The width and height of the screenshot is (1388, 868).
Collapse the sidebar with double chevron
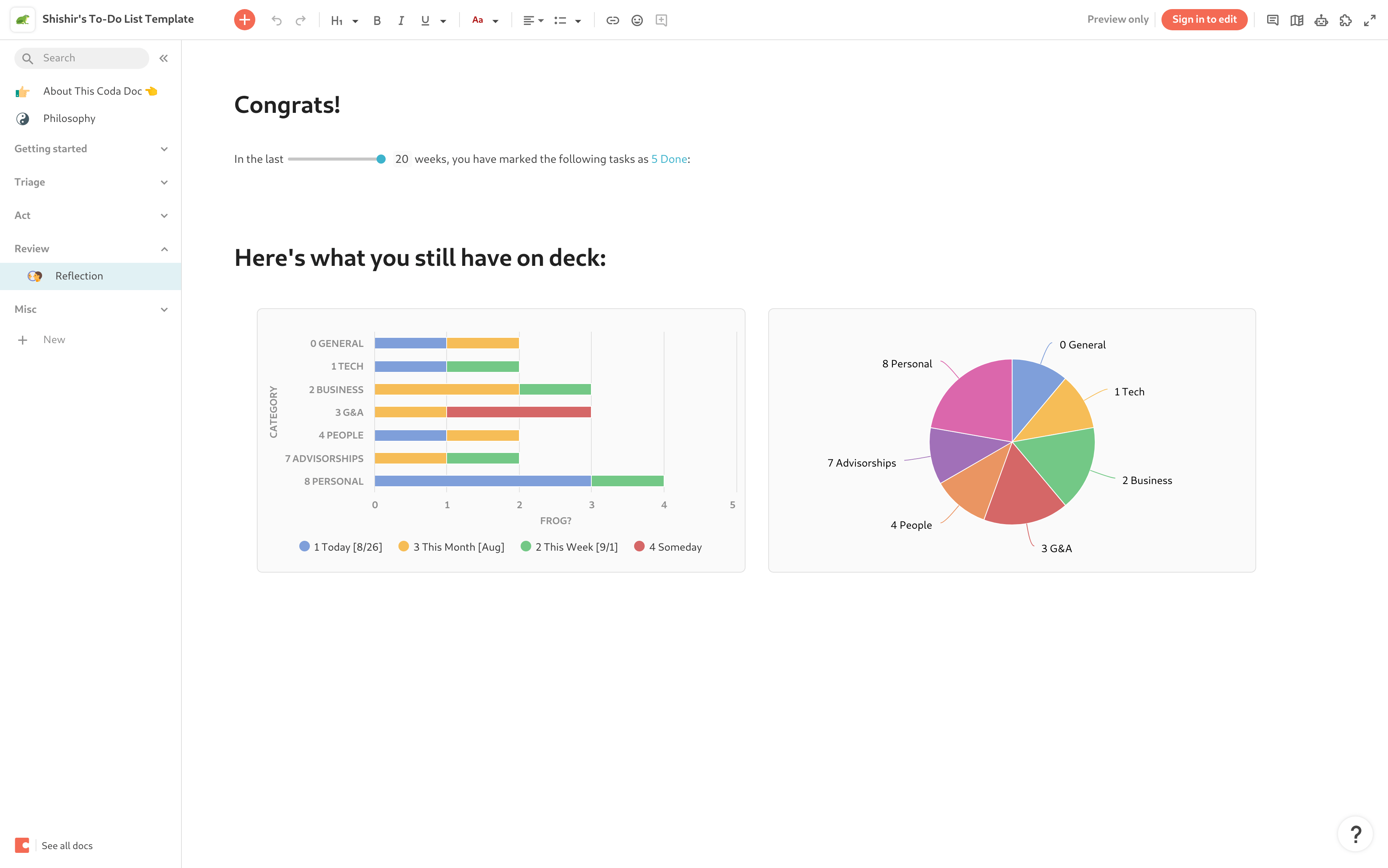coord(164,58)
